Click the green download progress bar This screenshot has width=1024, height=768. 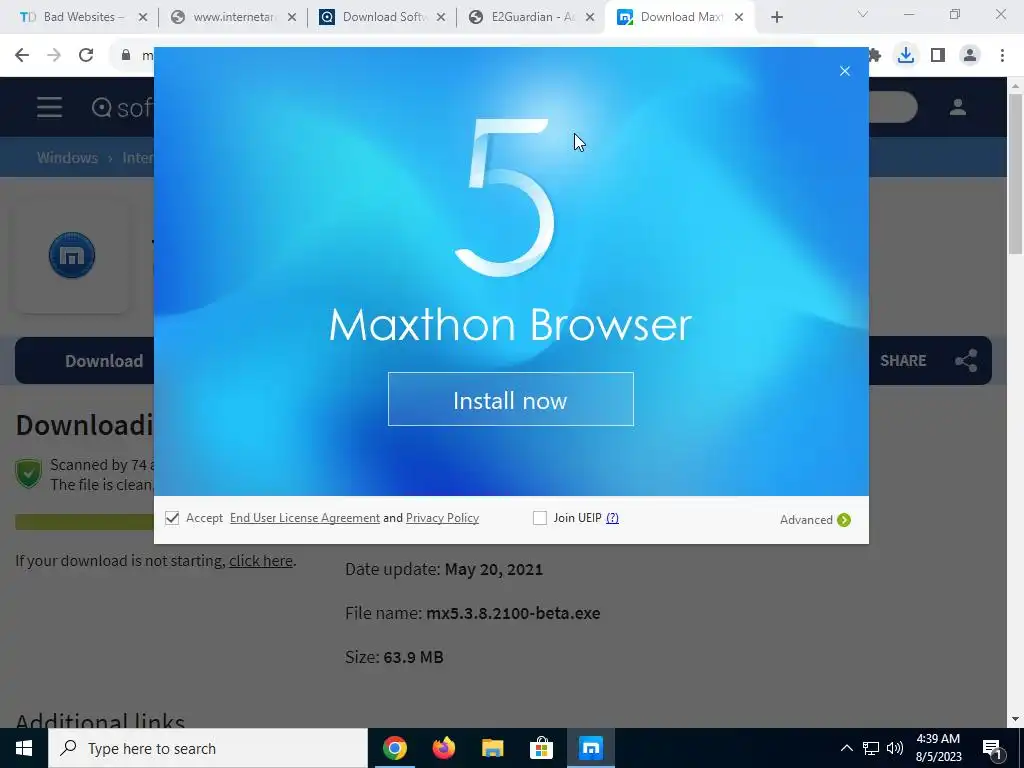click(x=85, y=522)
